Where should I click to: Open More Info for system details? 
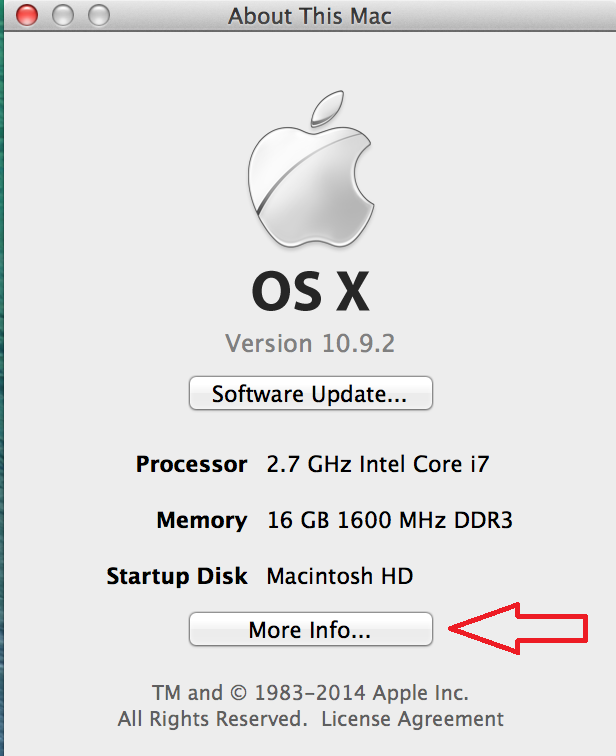point(310,630)
